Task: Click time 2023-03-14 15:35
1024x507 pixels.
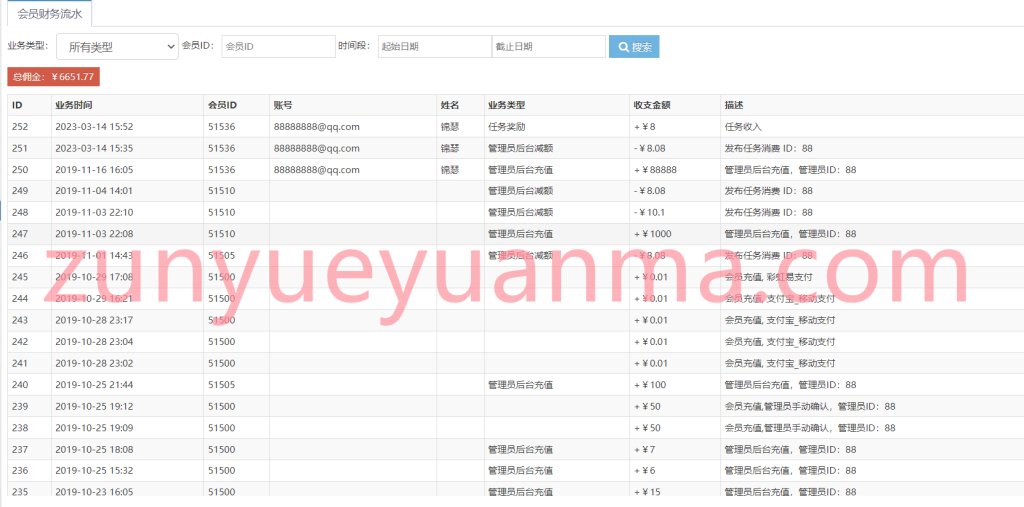Action: click(94, 148)
